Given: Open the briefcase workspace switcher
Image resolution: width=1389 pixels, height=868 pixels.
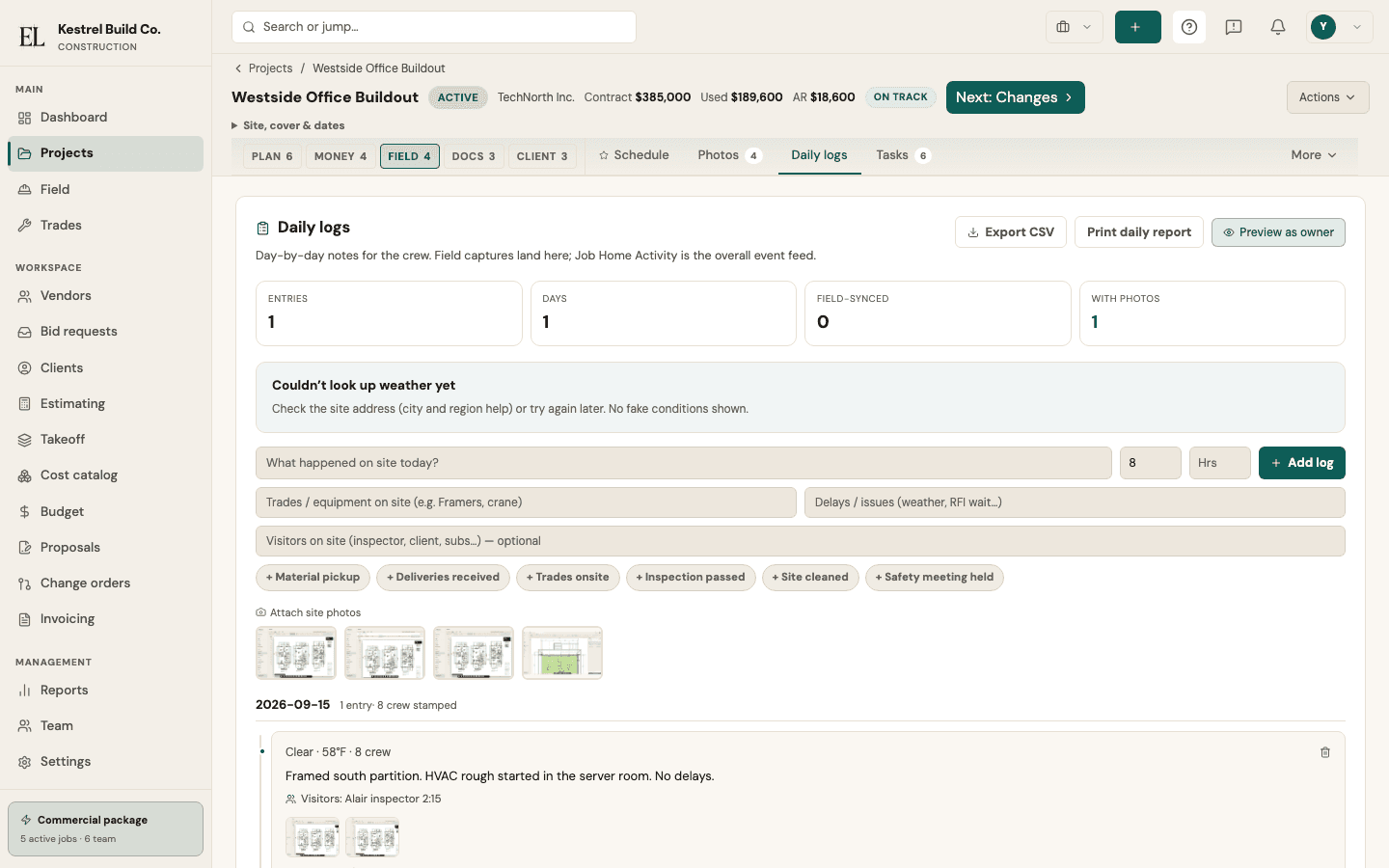Looking at the screenshot, I should (1074, 27).
